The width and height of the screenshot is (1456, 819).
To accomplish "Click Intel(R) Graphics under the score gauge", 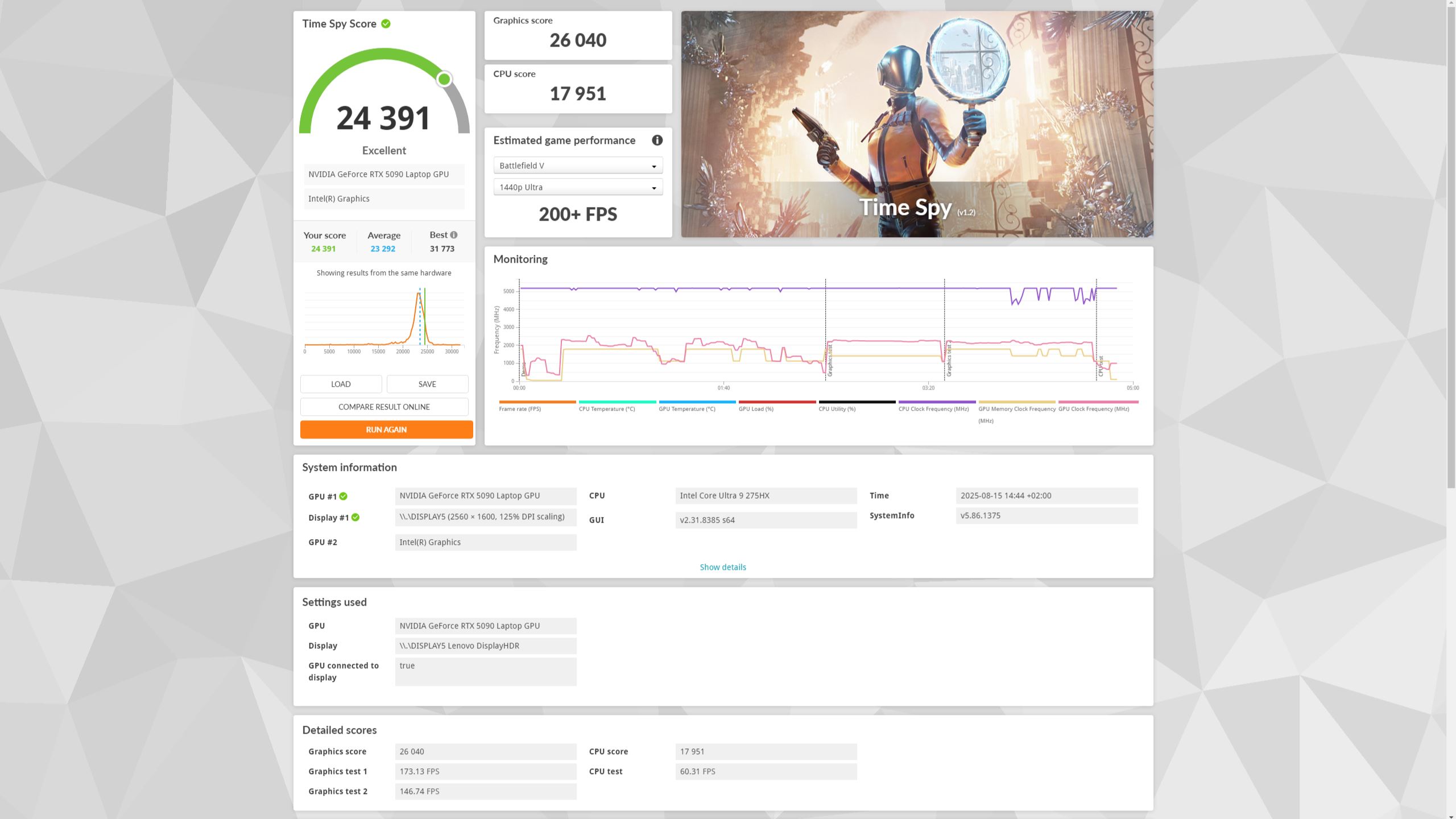I will (384, 198).
